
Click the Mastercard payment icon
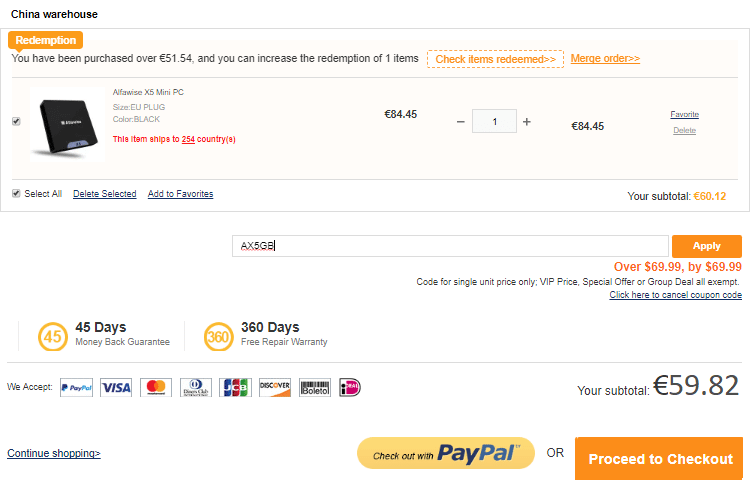click(x=156, y=388)
